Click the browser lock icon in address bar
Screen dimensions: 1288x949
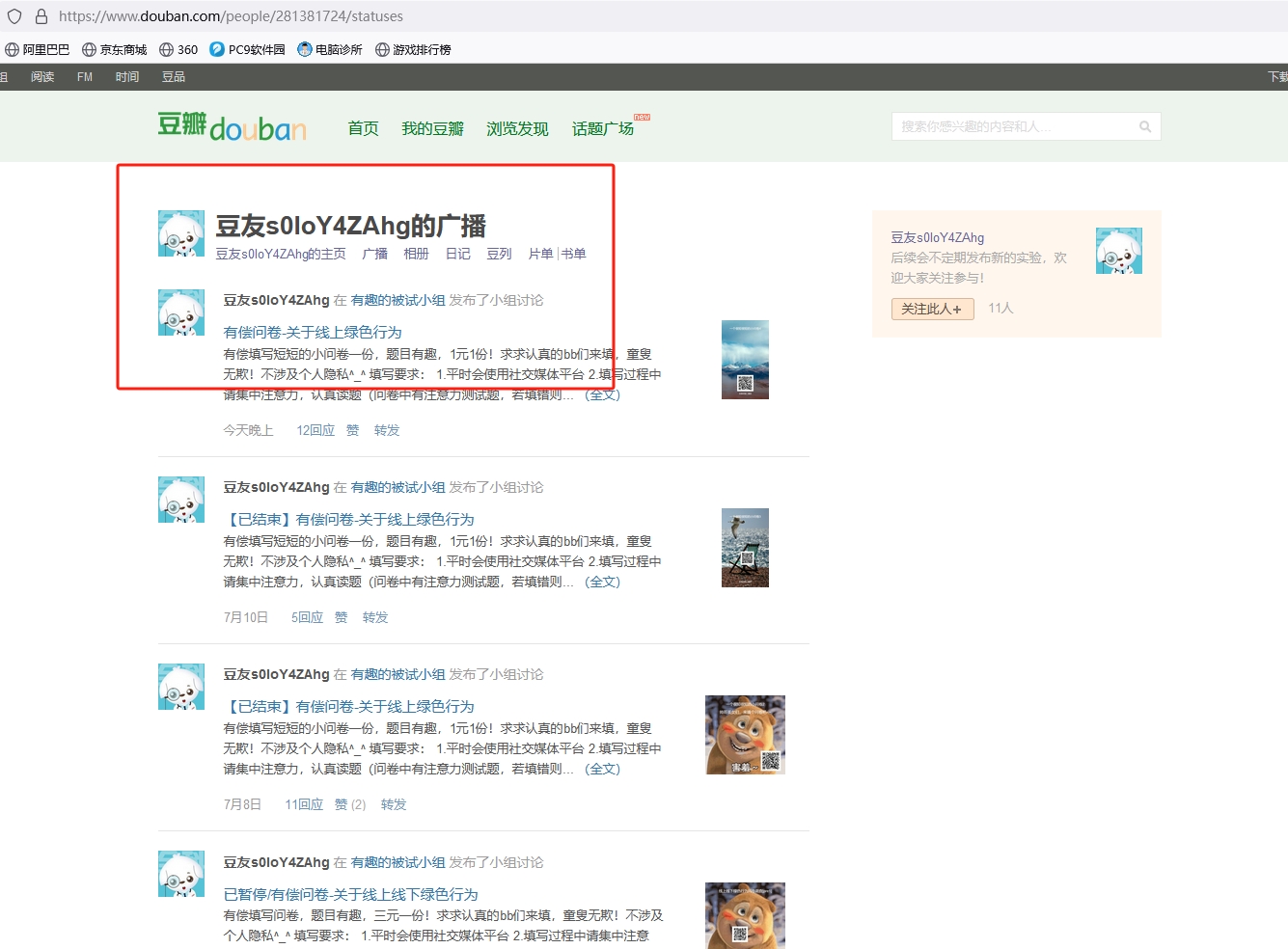41,16
